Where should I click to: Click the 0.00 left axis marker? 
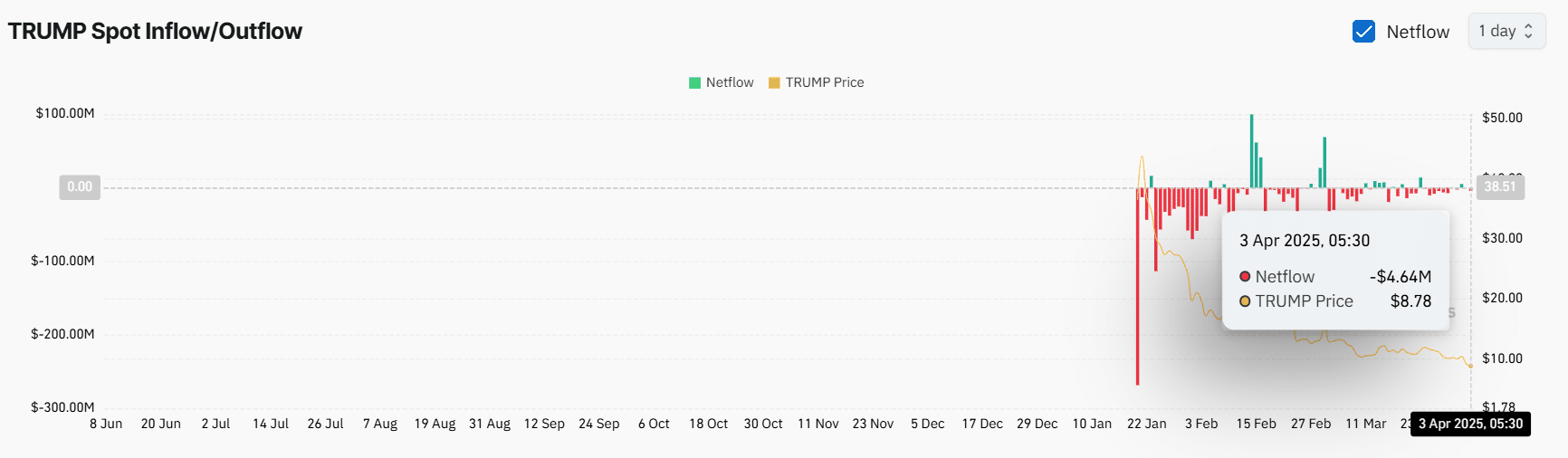[80, 186]
